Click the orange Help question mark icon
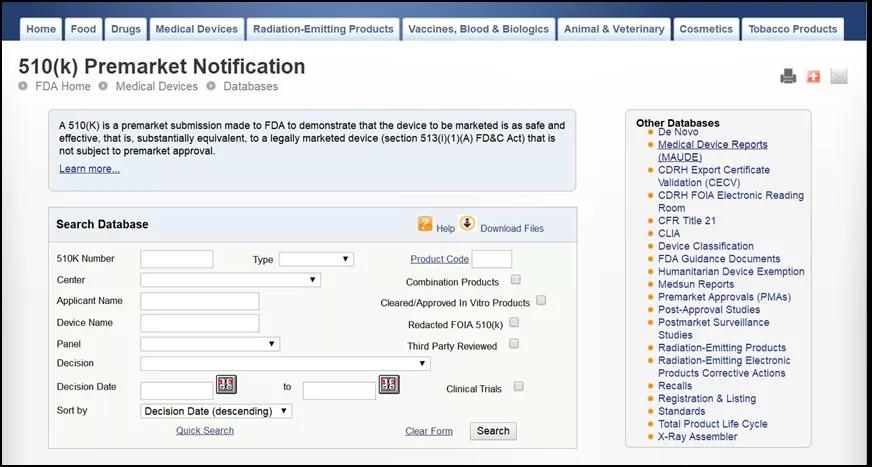The height and width of the screenshot is (467, 872). click(425, 225)
